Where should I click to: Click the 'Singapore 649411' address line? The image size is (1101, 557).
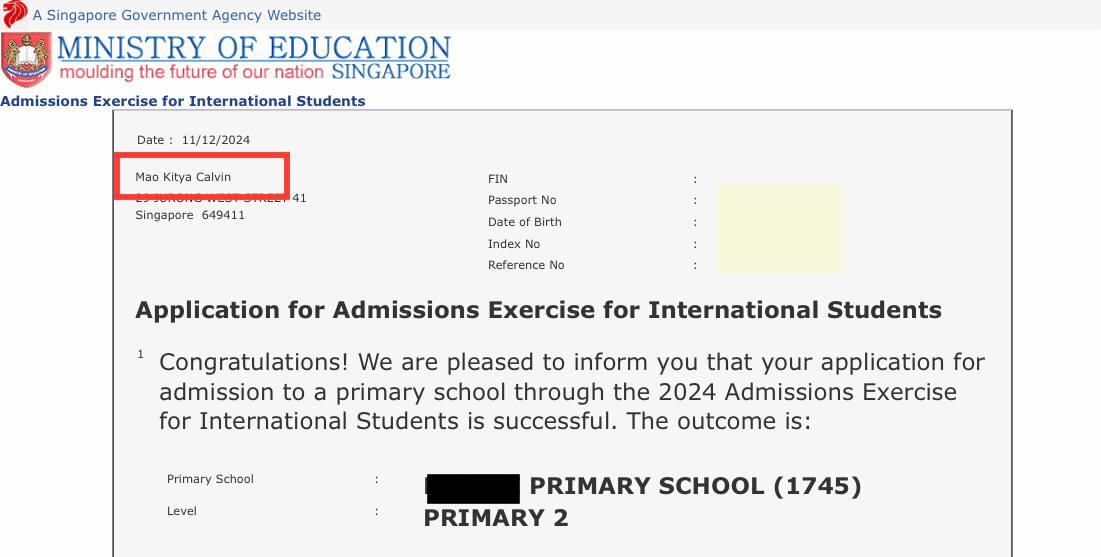190,215
